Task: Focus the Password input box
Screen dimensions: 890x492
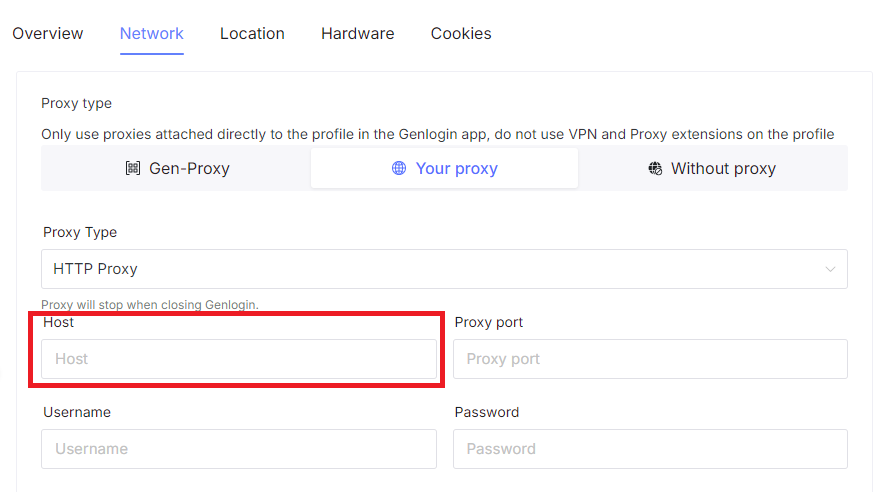Action: [x=650, y=449]
